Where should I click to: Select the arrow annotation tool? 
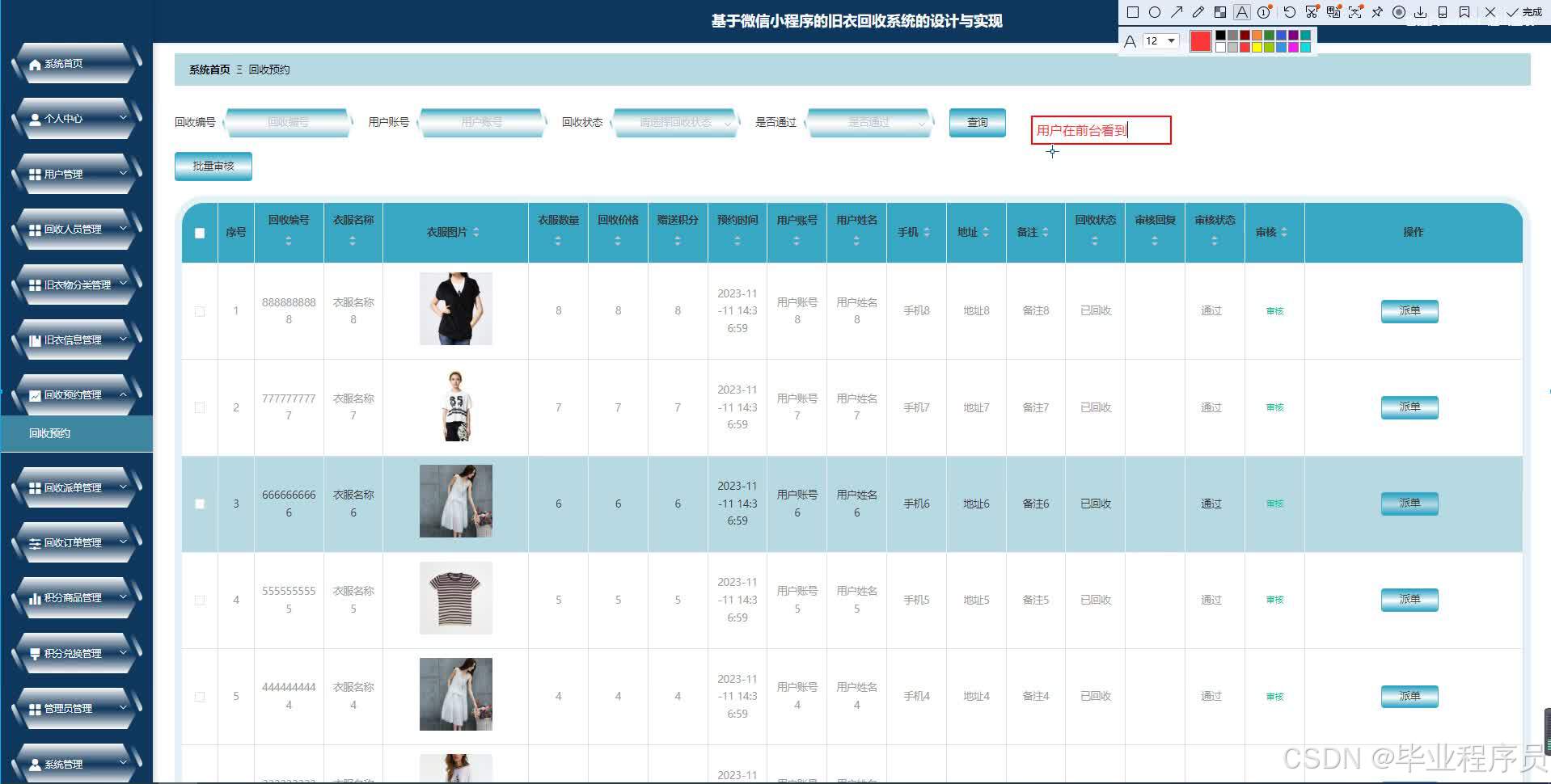[x=1176, y=12]
